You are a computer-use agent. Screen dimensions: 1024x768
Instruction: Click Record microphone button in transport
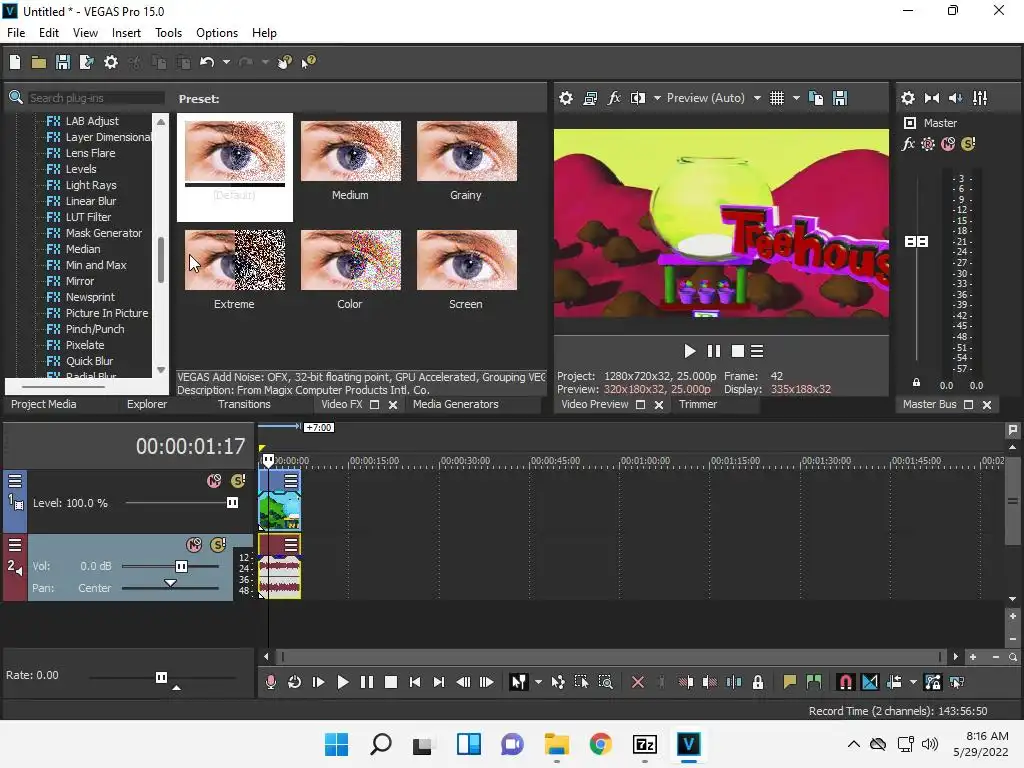point(271,682)
